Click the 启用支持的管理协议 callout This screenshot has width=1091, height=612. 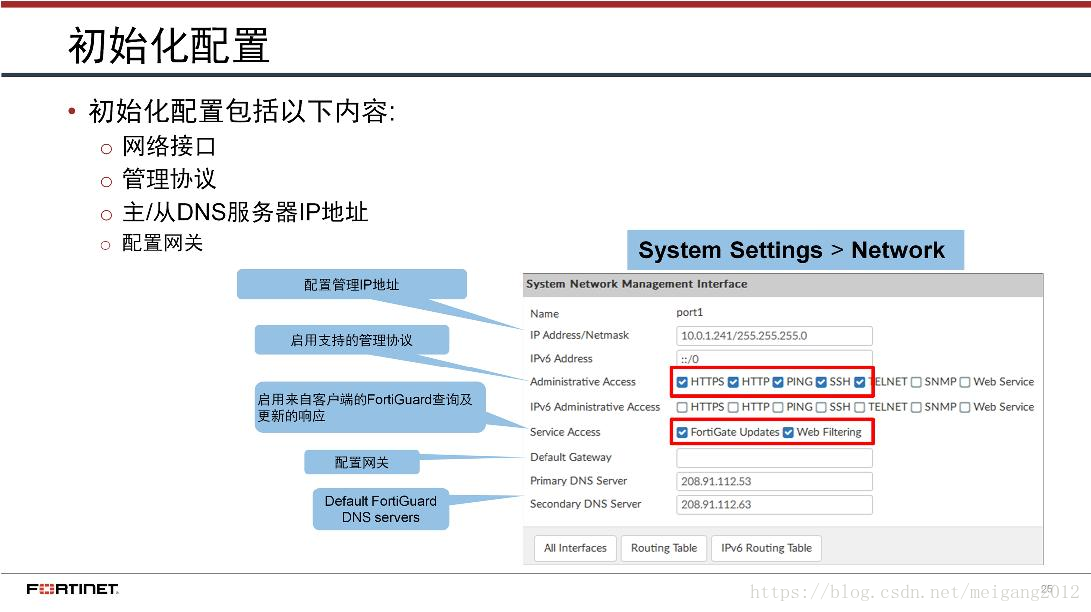click(x=351, y=340)
